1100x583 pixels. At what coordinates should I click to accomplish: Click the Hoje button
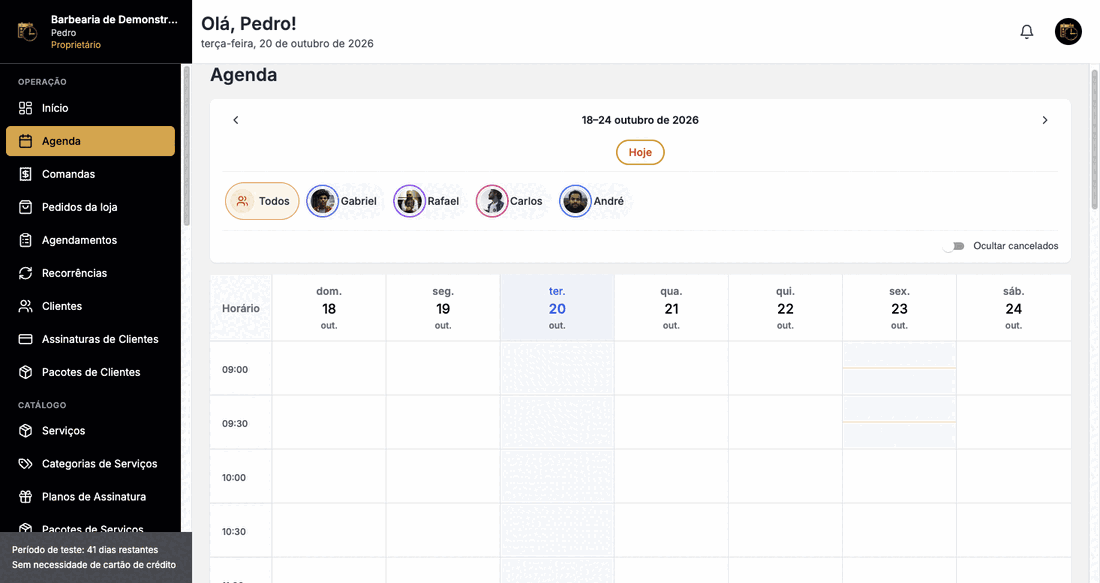[640, 152]
